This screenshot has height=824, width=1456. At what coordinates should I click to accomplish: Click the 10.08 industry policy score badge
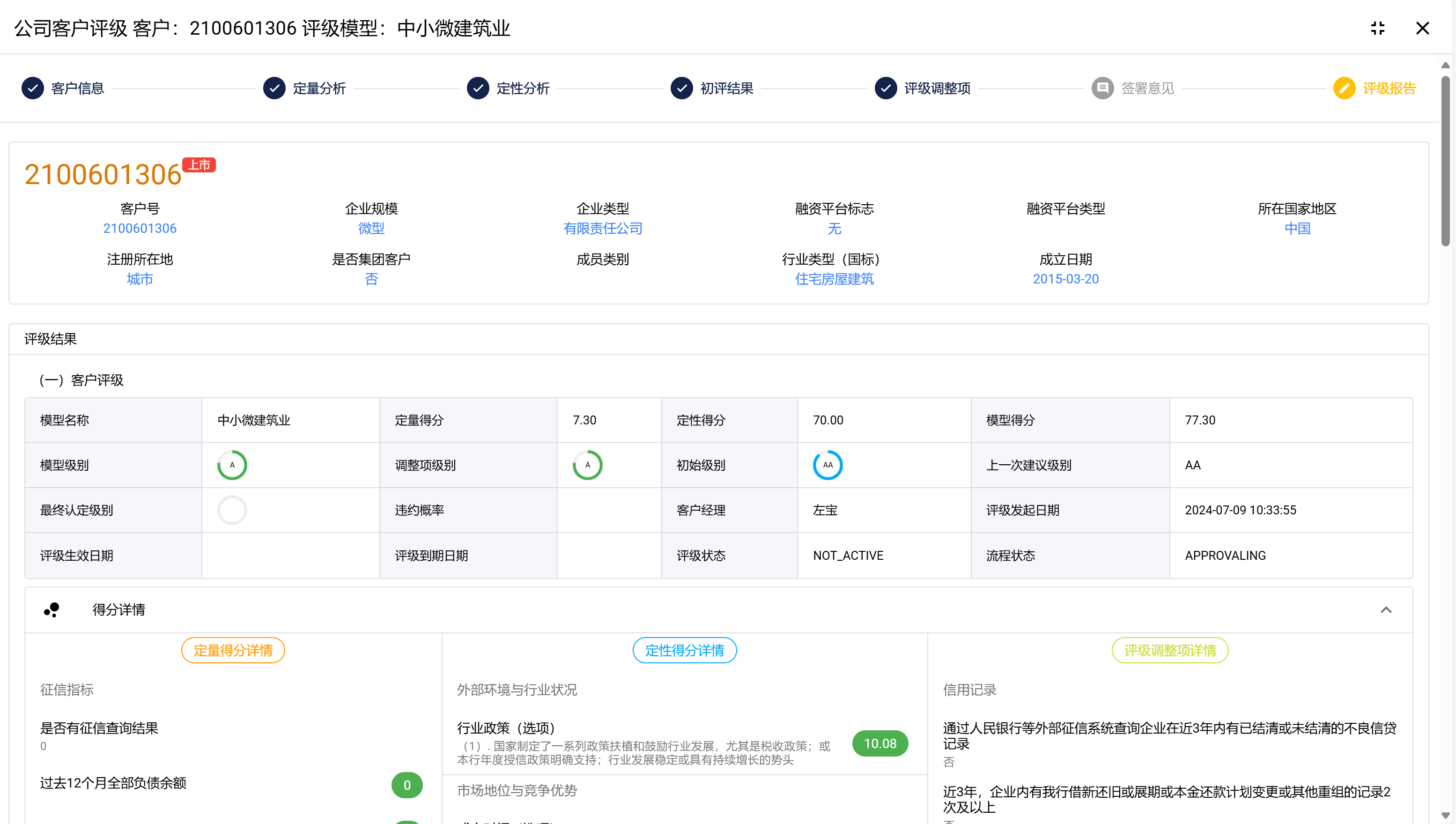coord(880,743)
